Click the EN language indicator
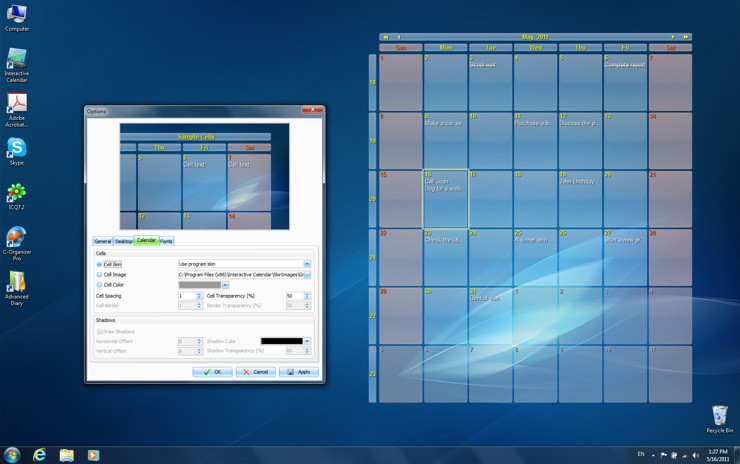Image resolution: width=740 pixels, height=464 pixels. 641,454
